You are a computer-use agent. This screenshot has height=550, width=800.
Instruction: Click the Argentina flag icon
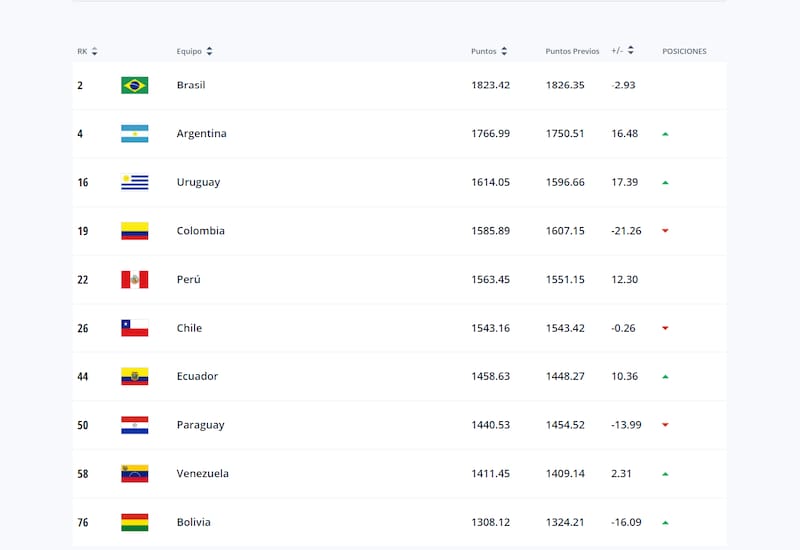tap(134, 134)
